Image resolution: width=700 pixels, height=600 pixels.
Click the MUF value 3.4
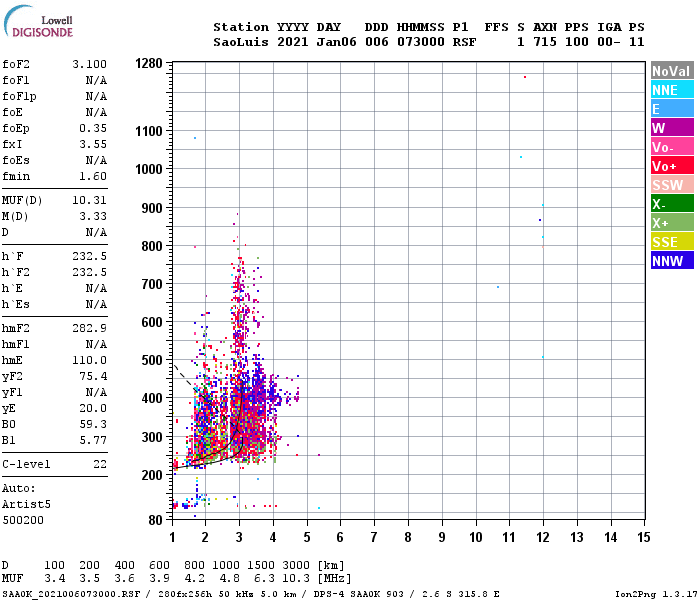click(54, 578)
